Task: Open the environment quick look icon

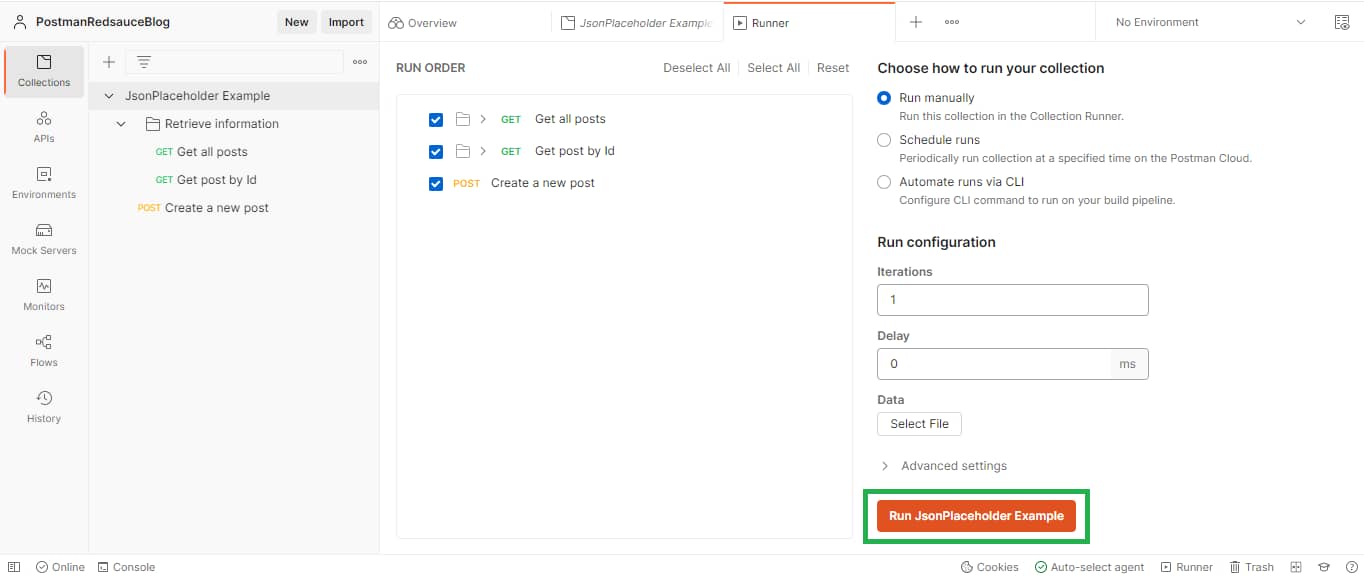Action: click(x=1342, y=22)
